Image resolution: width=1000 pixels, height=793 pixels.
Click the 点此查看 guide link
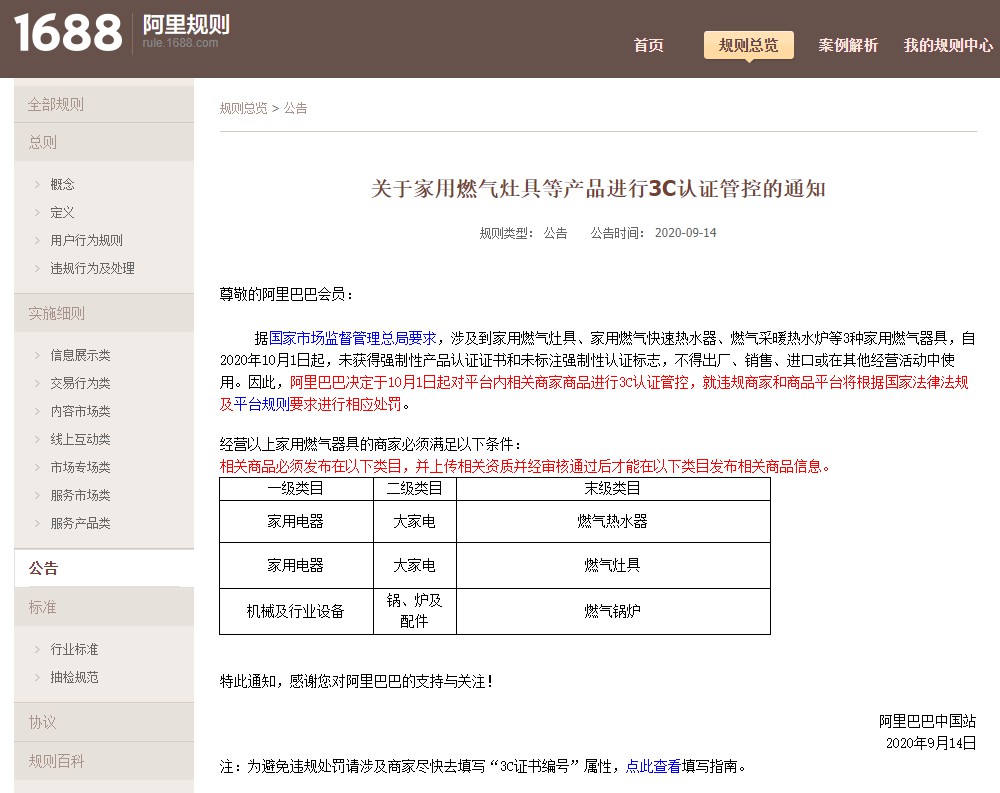pos(653,766)
